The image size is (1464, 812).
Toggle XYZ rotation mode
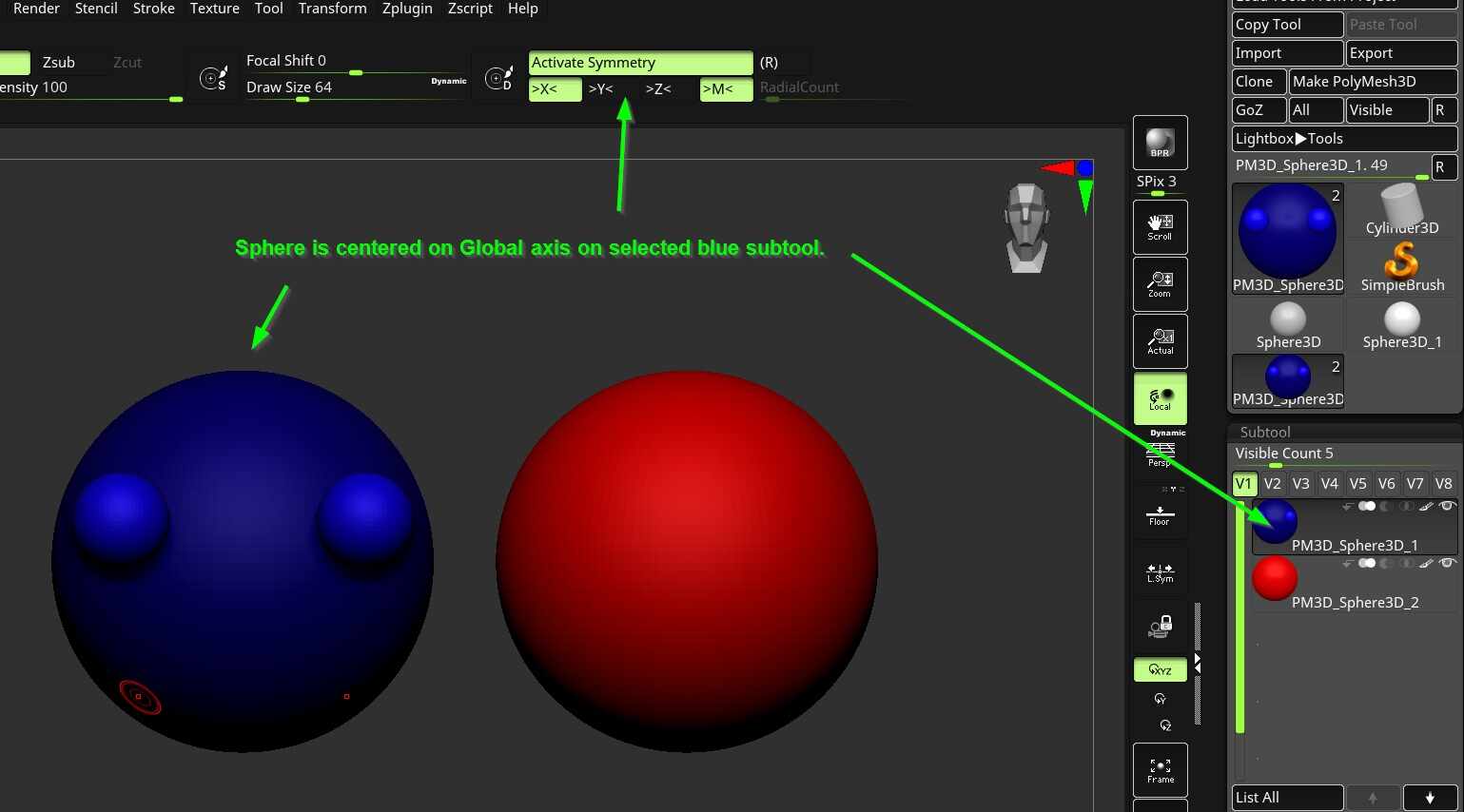[1160, 670]
